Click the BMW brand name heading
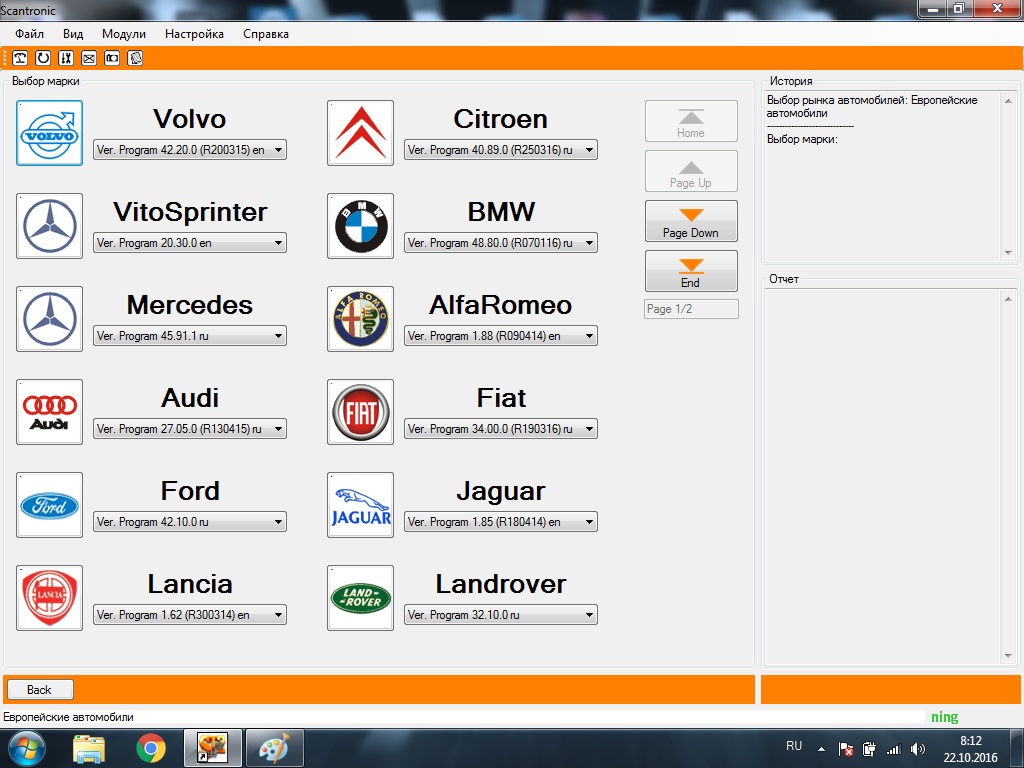Screen dimensions: 1024x768 coord(501,212)
